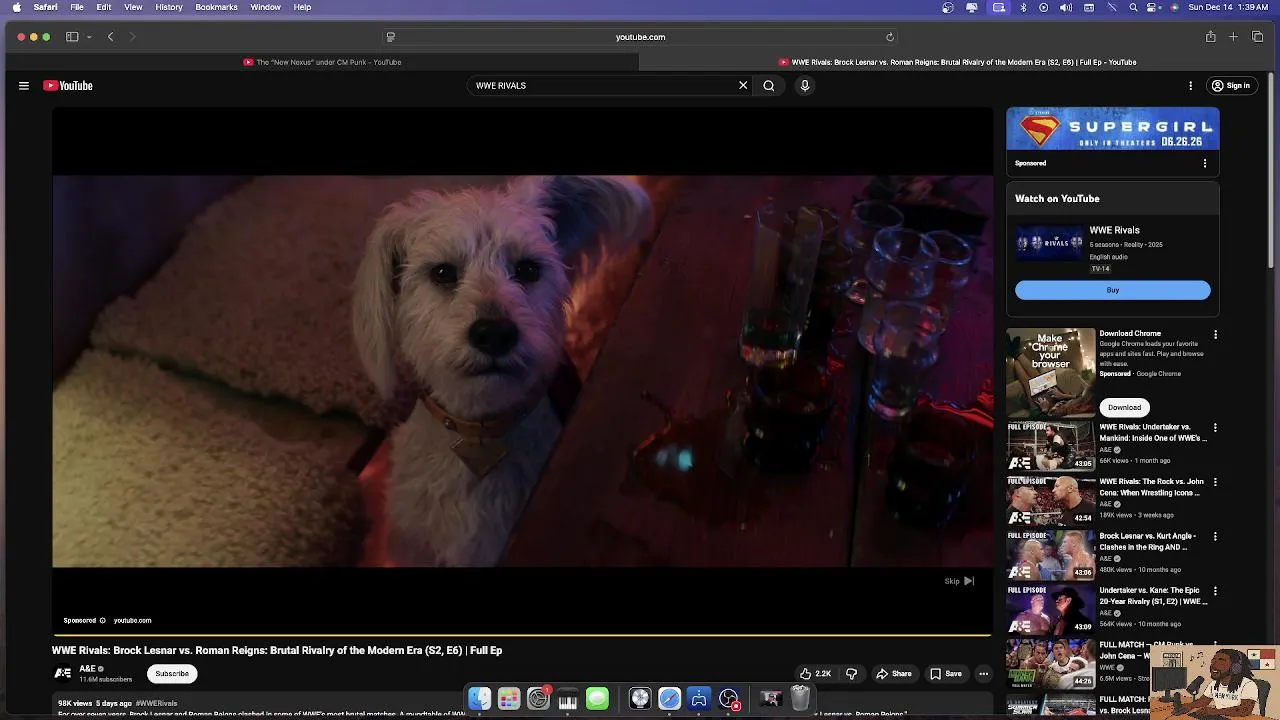Open OBS from the Dock
This screenshot has height=720, width=1280.
[728, 699]
